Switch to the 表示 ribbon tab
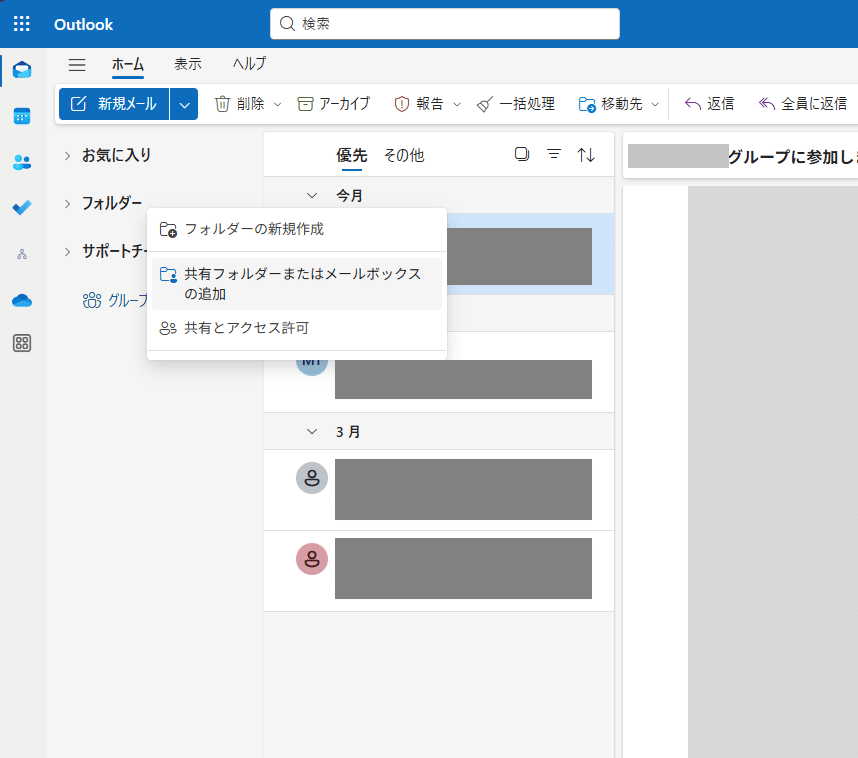 tap(188, 64)
